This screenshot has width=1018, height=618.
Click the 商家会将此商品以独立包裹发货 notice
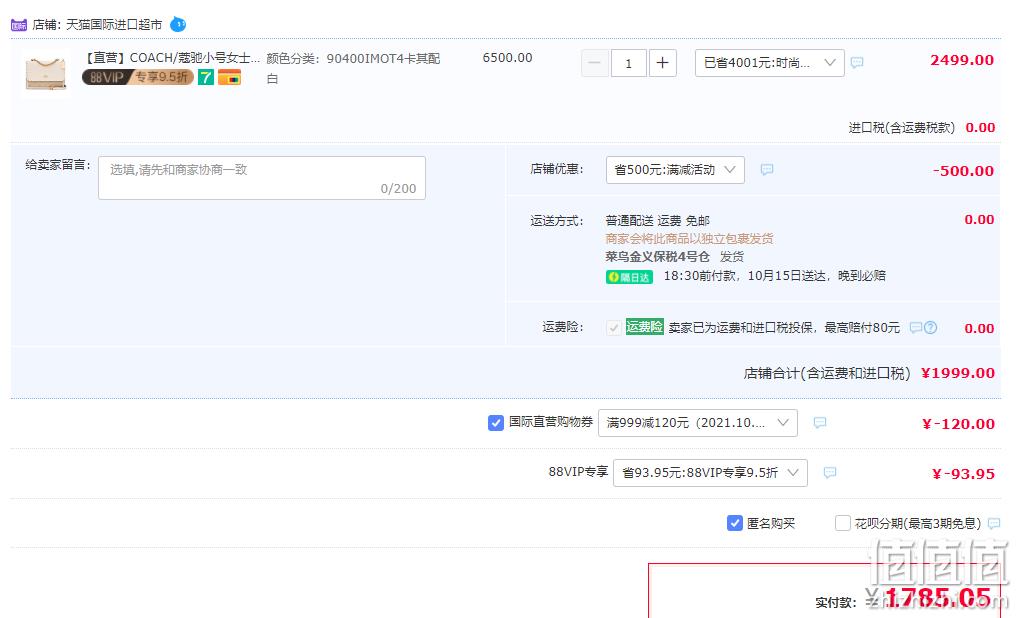point(689,239)
